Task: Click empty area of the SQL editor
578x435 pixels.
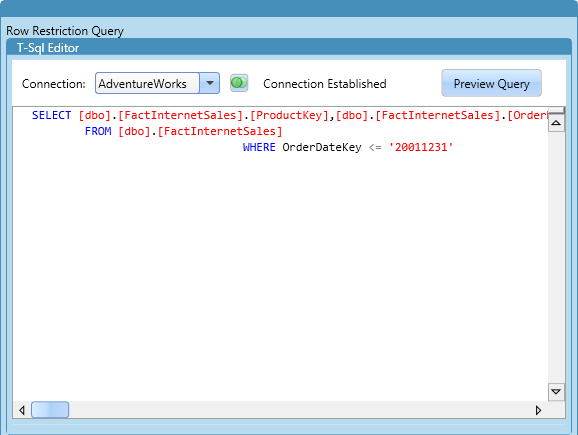Action: [280, 273]
